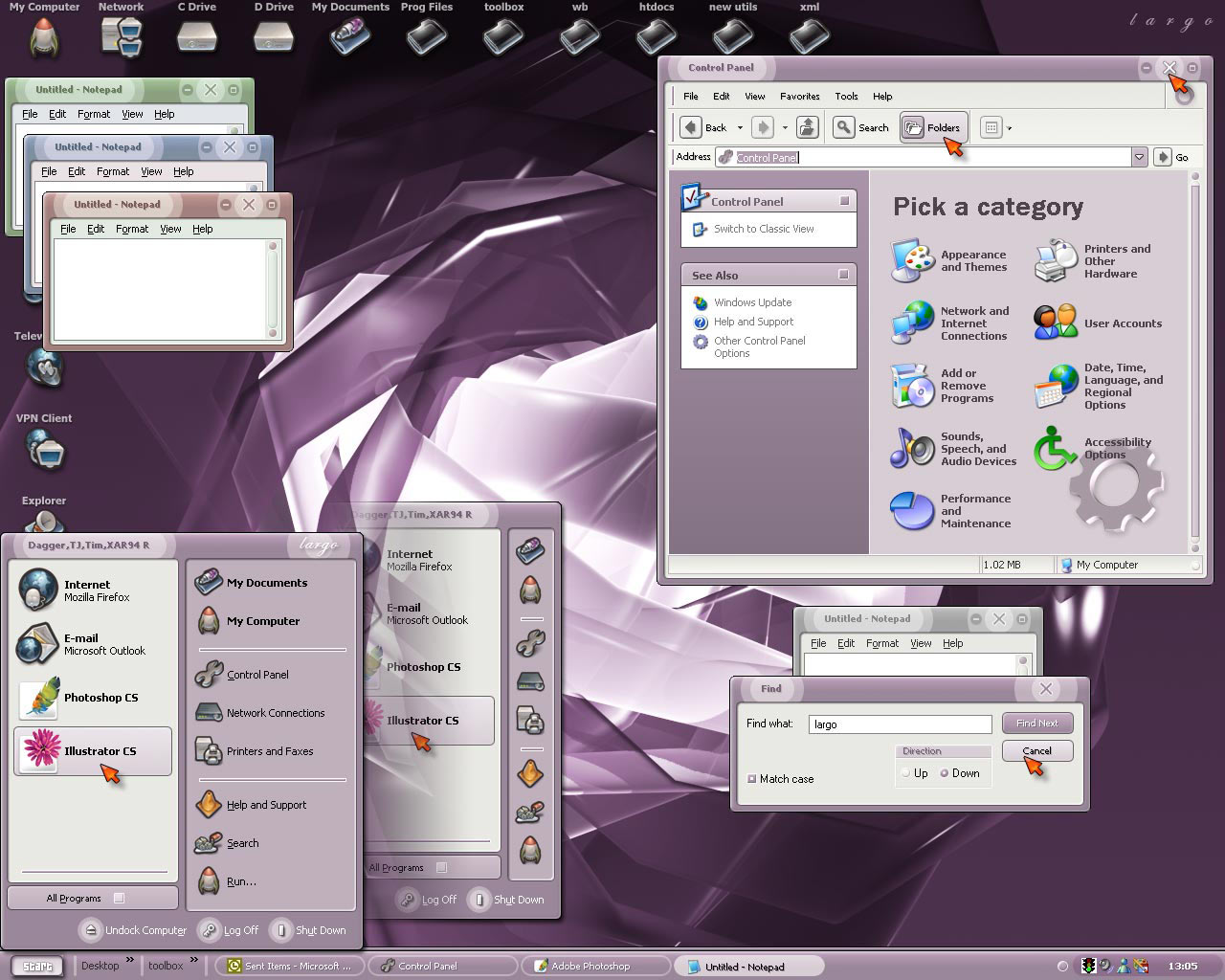The image size is (1225, 980).
Task: Collapse the See Also panel
Action: point(843,275)
